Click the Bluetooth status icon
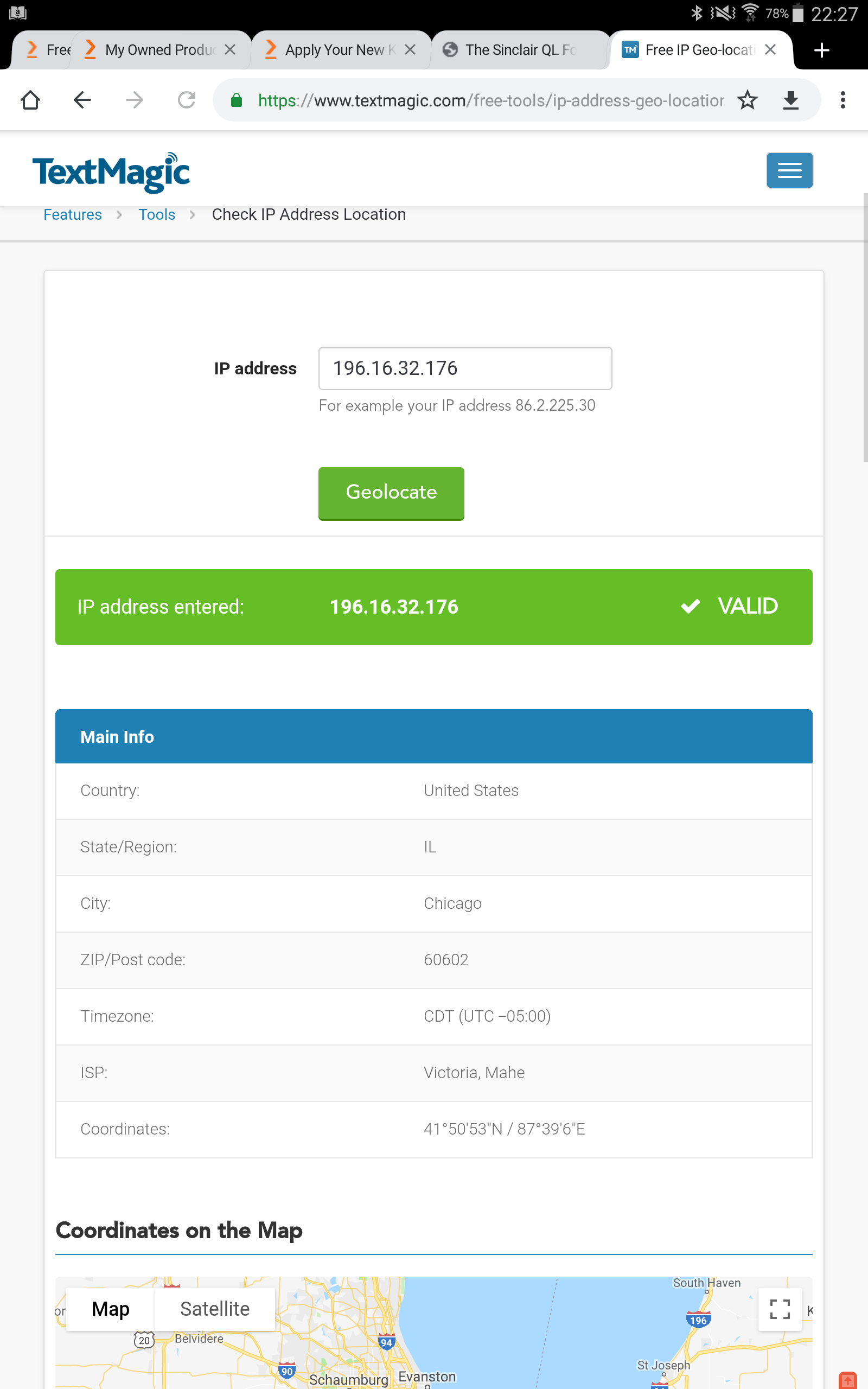Viewport: 868px width, 1389px height. tap(697, 12)
